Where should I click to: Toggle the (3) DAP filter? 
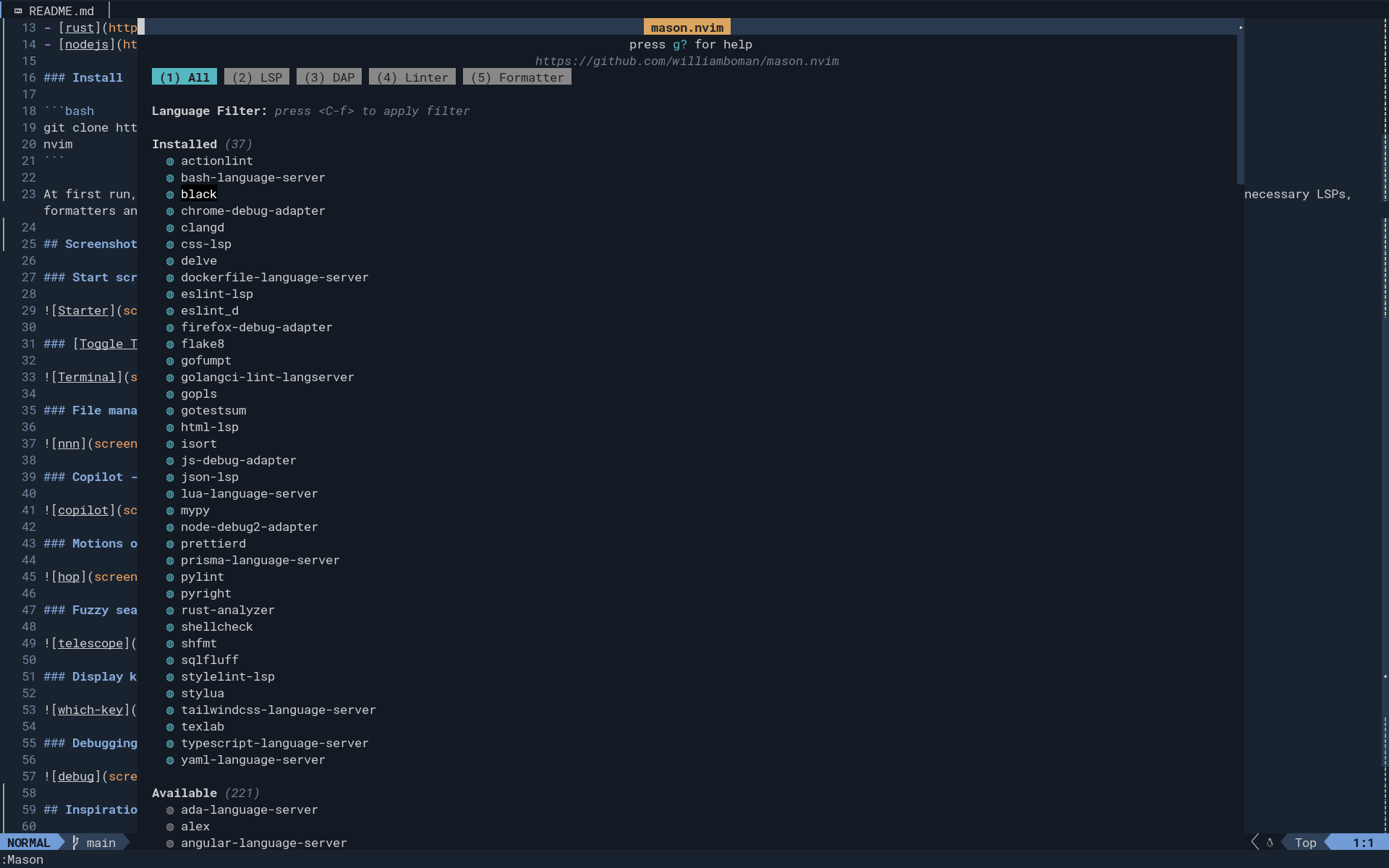tap(328, 77)
